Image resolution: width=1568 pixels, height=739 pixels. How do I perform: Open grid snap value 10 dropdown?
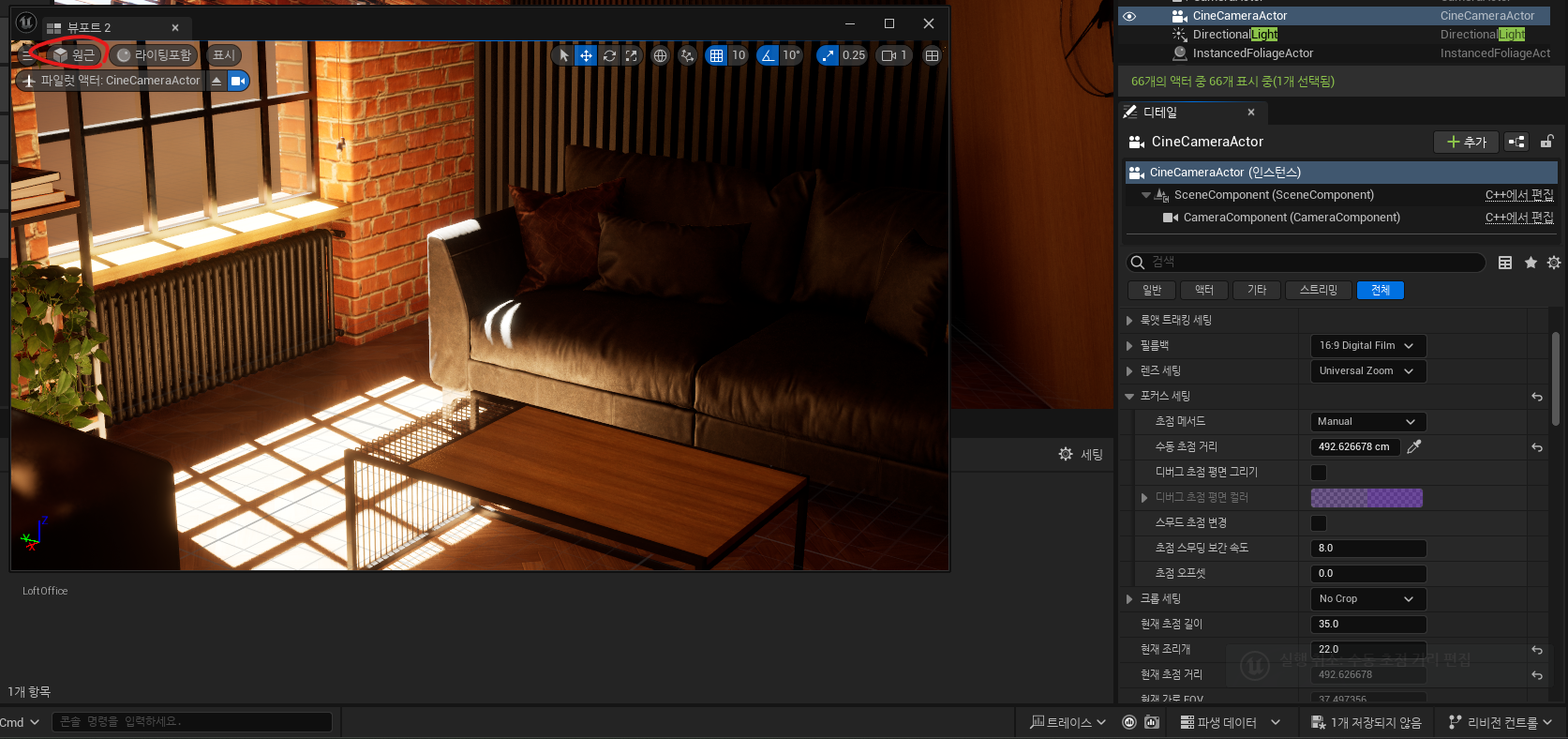[739, 55]
